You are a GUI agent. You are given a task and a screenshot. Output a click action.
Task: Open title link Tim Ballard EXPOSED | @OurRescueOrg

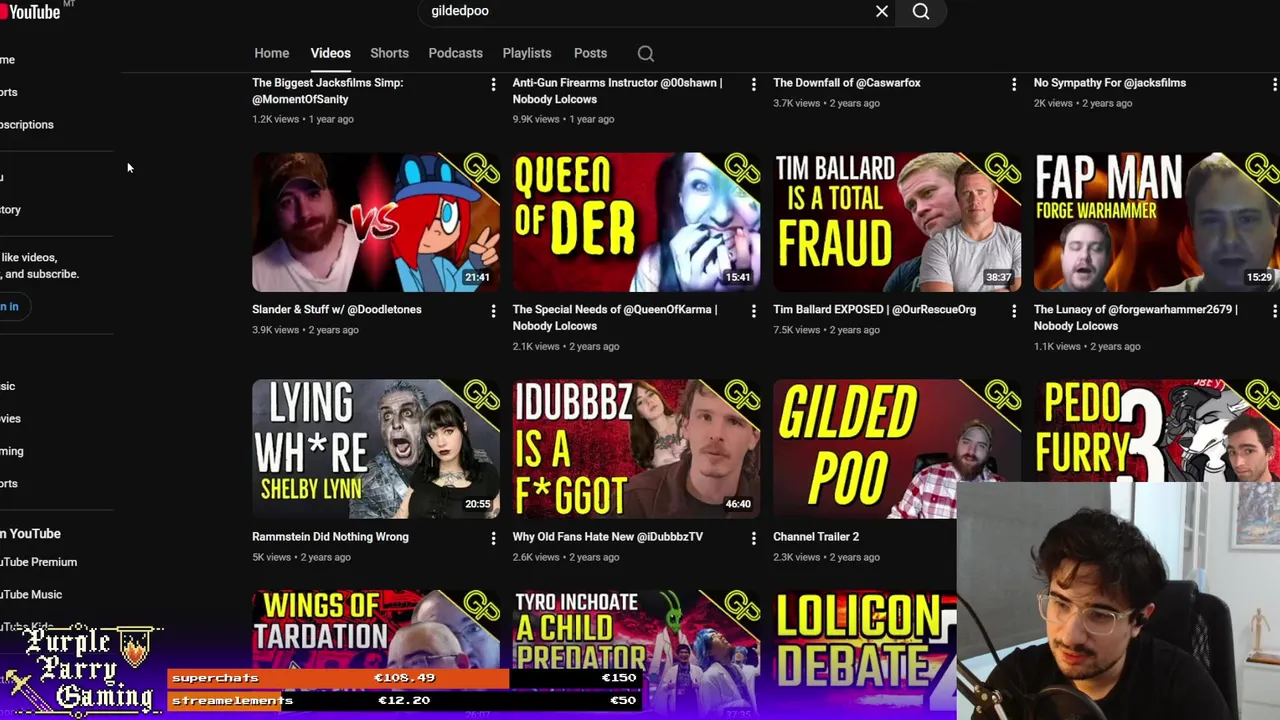coord(874,310)
